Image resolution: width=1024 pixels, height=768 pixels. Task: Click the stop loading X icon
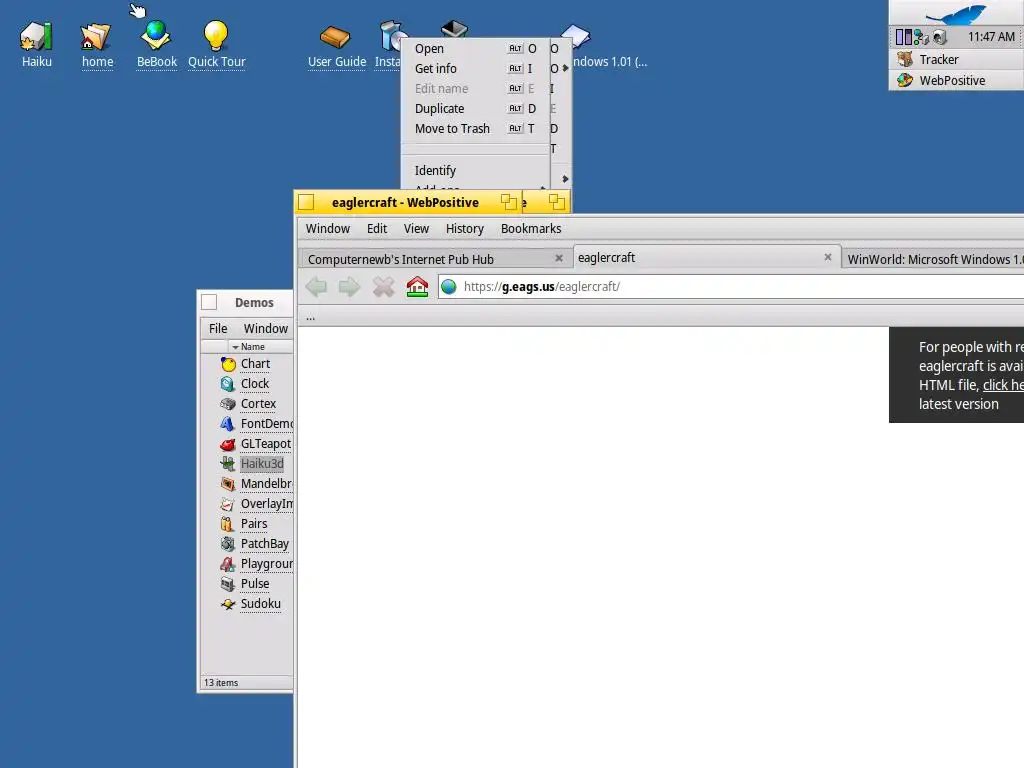click(383, 287)
